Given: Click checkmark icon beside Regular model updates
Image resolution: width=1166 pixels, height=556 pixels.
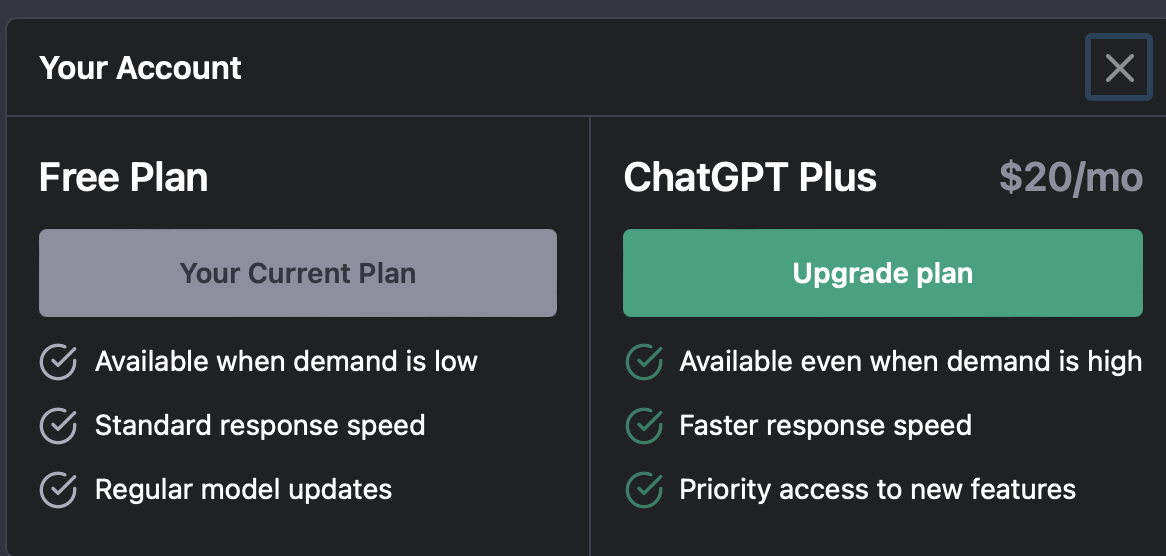Looking at the screenshot, I should (x=58, y=490).
